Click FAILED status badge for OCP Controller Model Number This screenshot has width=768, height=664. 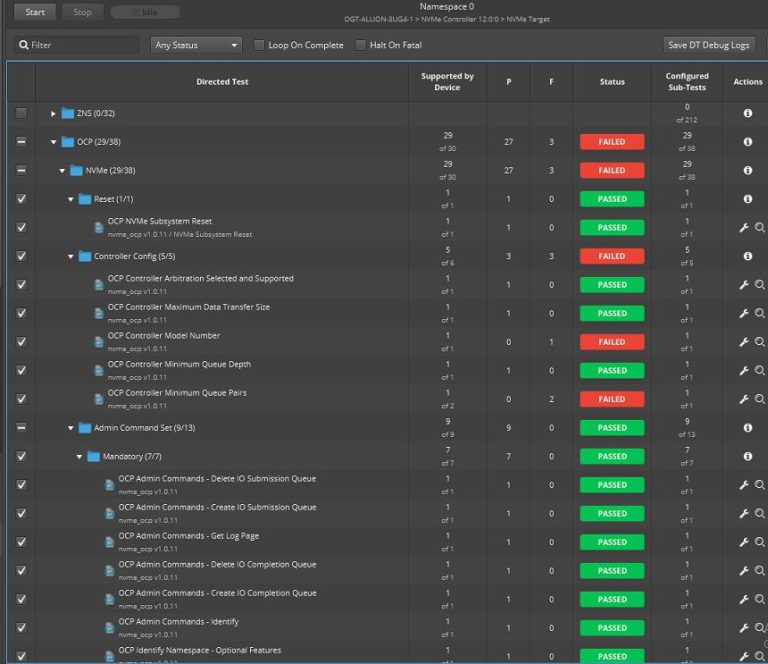pos(611,342)
